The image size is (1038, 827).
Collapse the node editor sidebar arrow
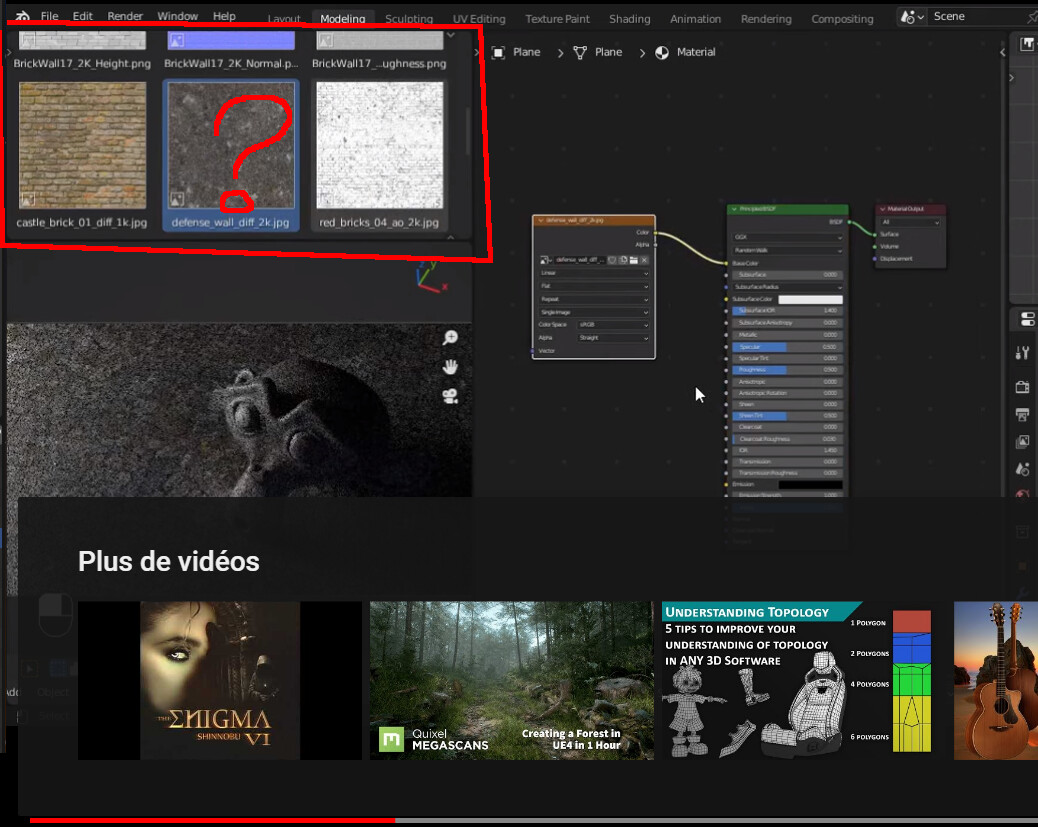pyautogui.click(x=1002, y=52)
